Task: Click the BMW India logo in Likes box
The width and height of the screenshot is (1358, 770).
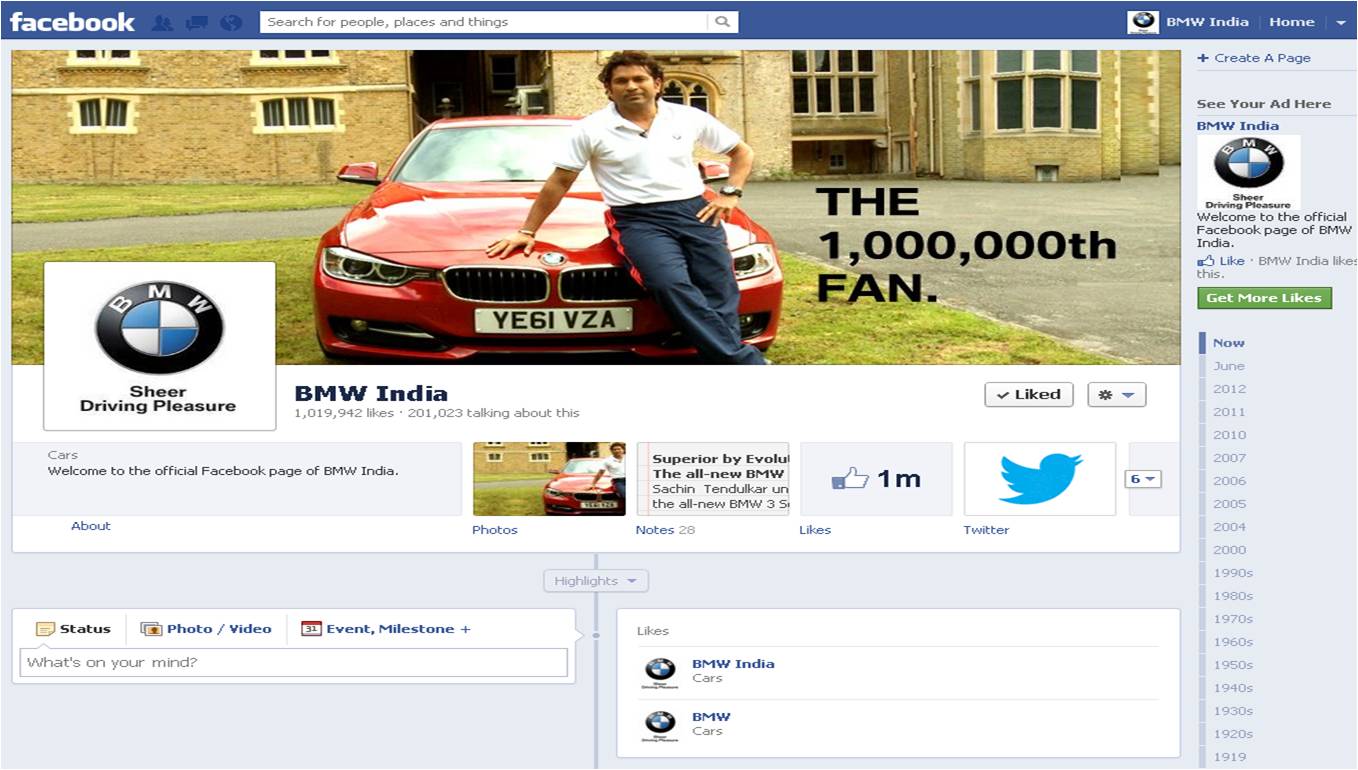Action: tap(660, 673)
